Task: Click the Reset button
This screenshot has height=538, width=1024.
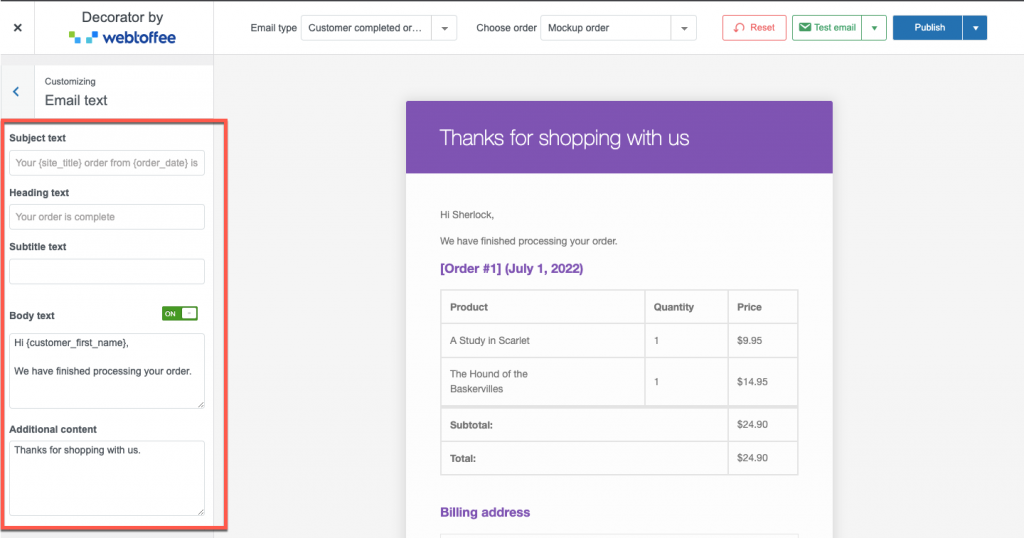Action: 754,28
